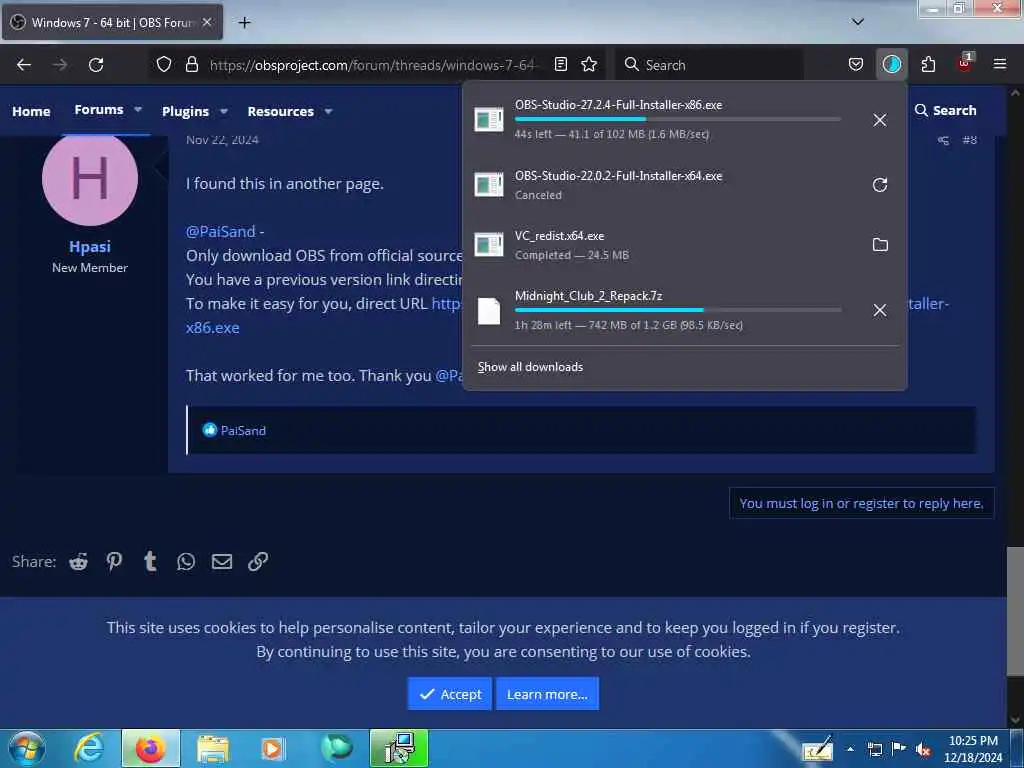Open the Hpasi username profile link

click(90, 246)
